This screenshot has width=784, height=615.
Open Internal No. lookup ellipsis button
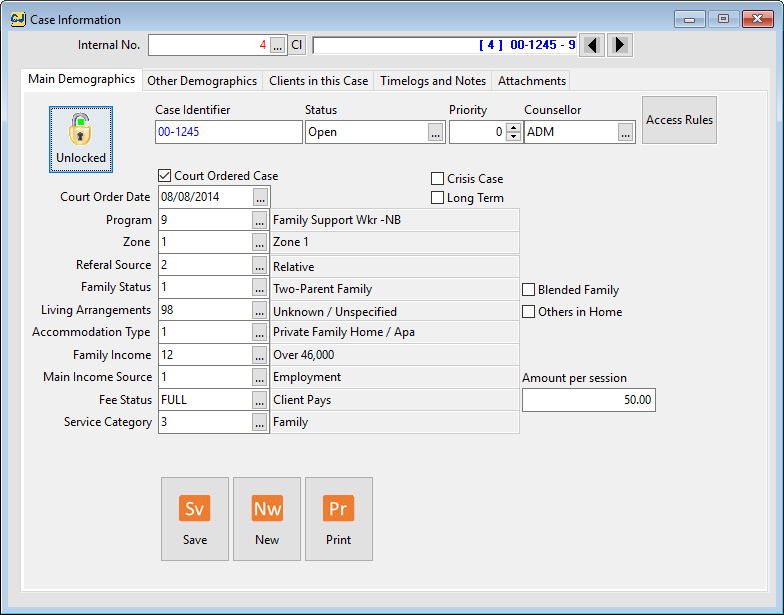pyautogui.click(x=278, y=45)
